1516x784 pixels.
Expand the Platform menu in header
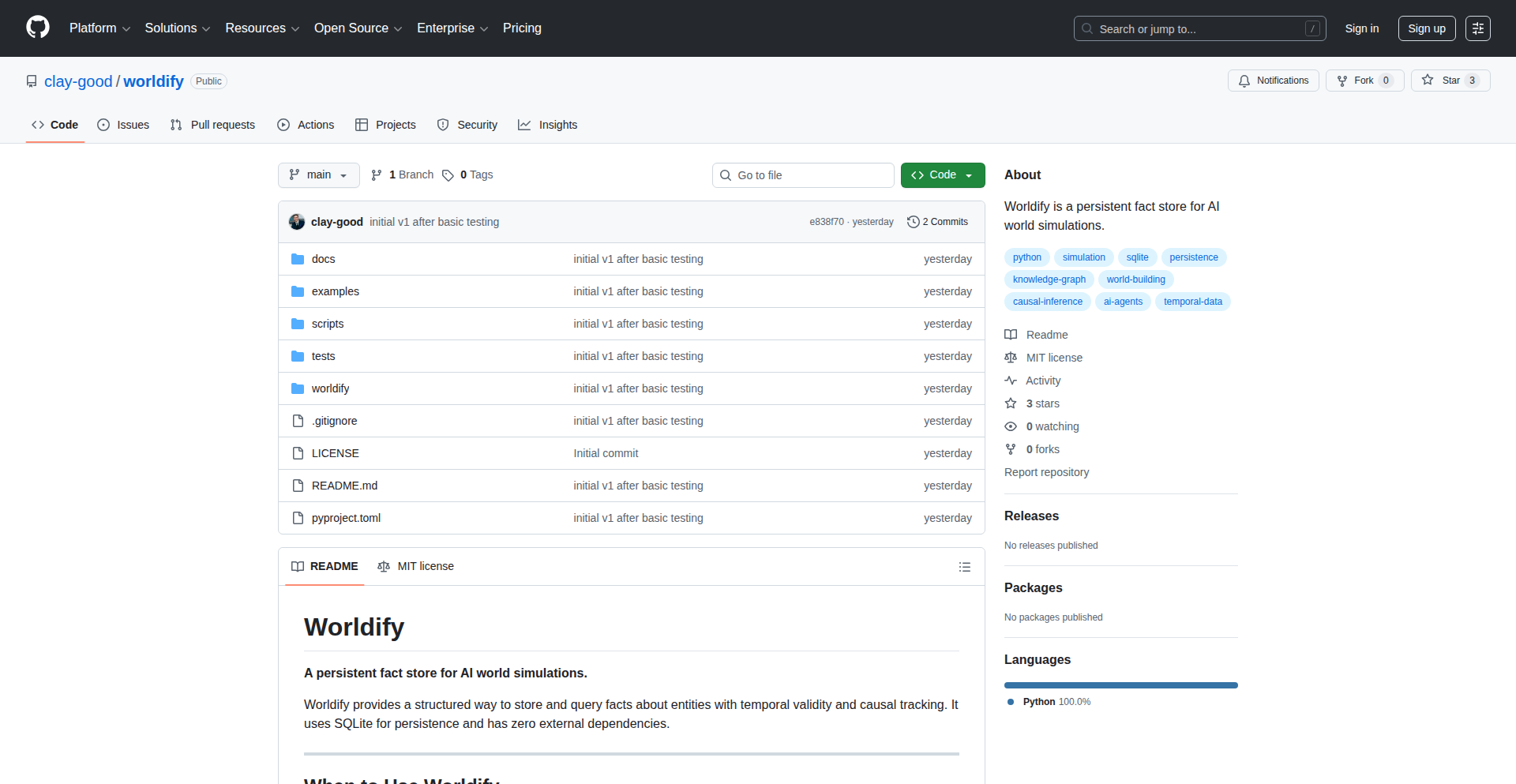coord(99,28)
